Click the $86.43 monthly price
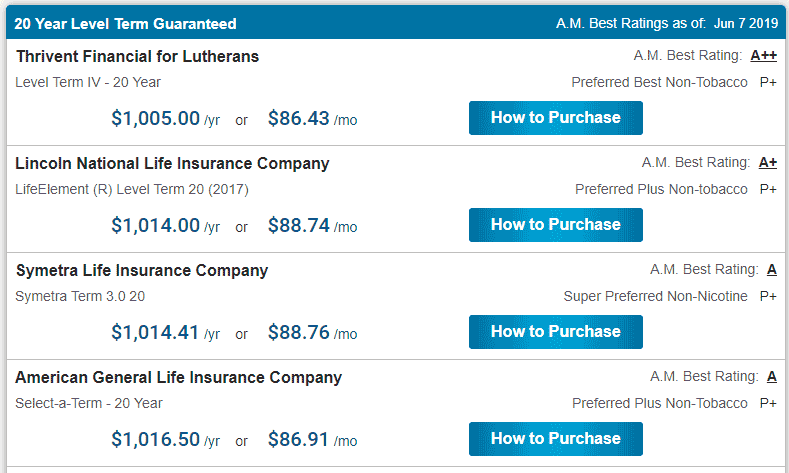The image size is (789, 473). pos(298,118)
